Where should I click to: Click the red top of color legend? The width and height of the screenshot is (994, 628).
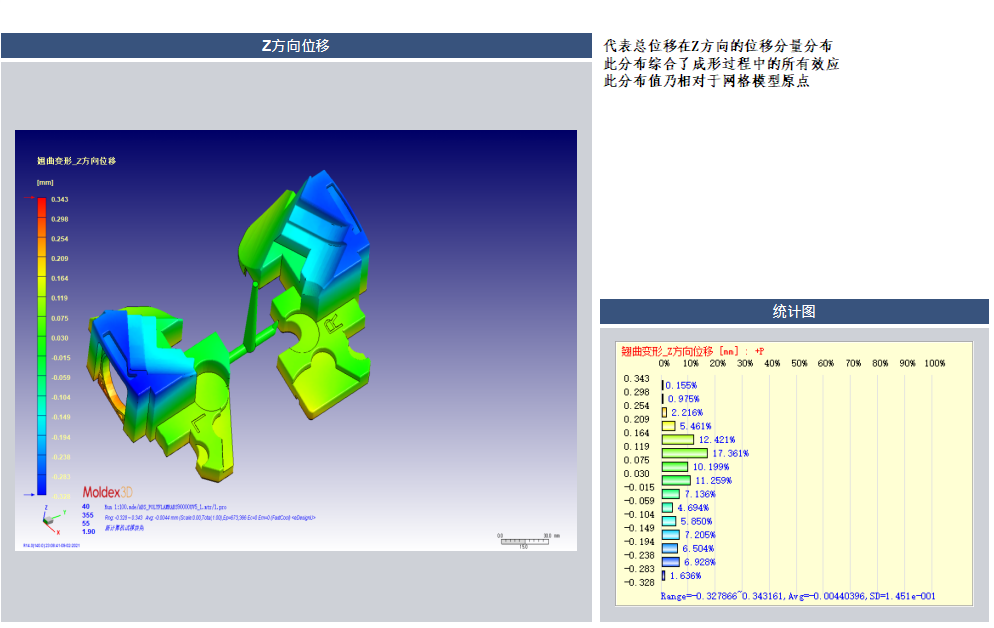click(x=41, y=203)
